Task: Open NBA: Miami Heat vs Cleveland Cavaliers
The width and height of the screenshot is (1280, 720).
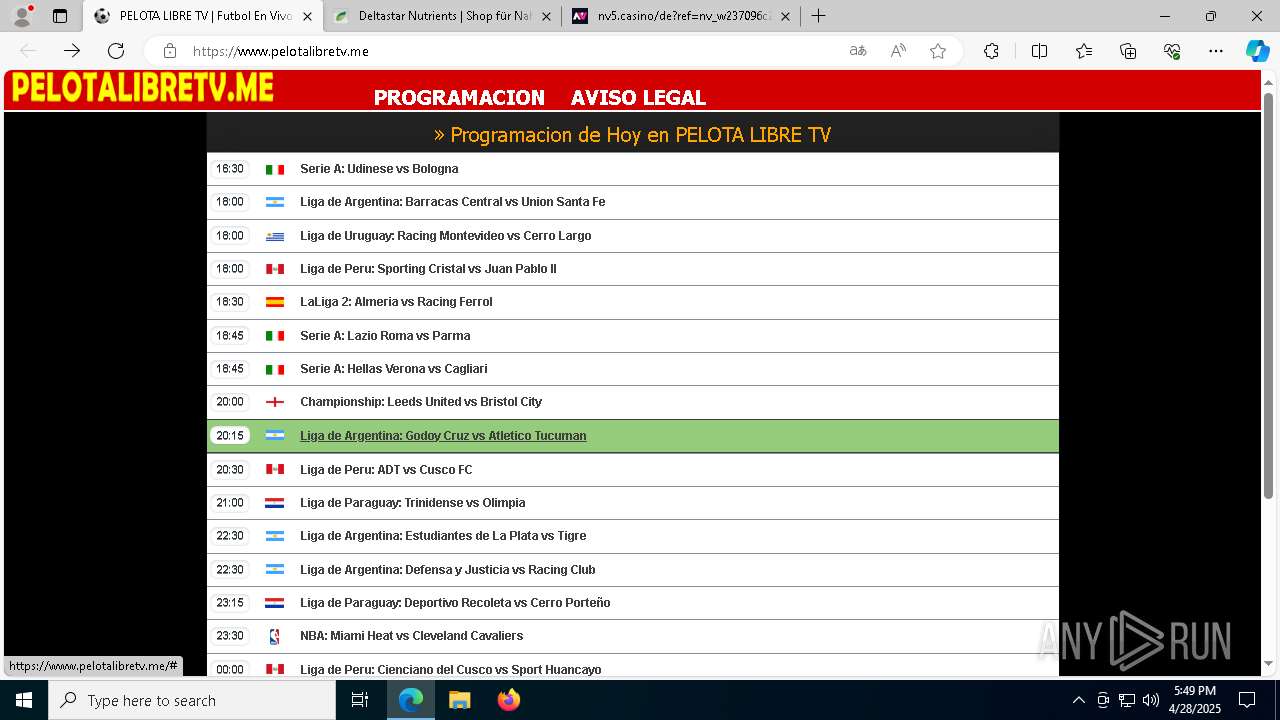Action: 412,636
